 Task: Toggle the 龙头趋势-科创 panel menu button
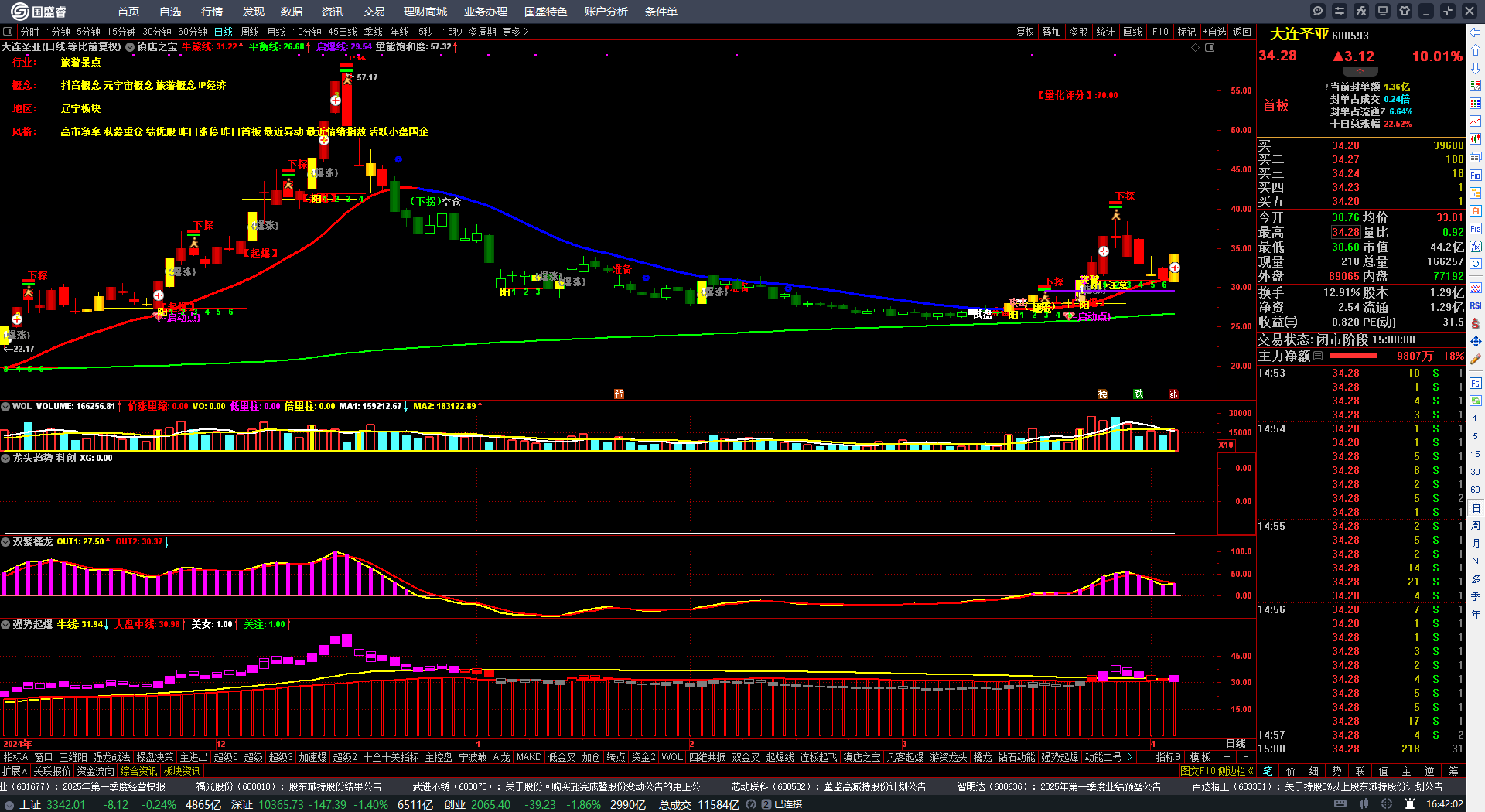[5, 458]
